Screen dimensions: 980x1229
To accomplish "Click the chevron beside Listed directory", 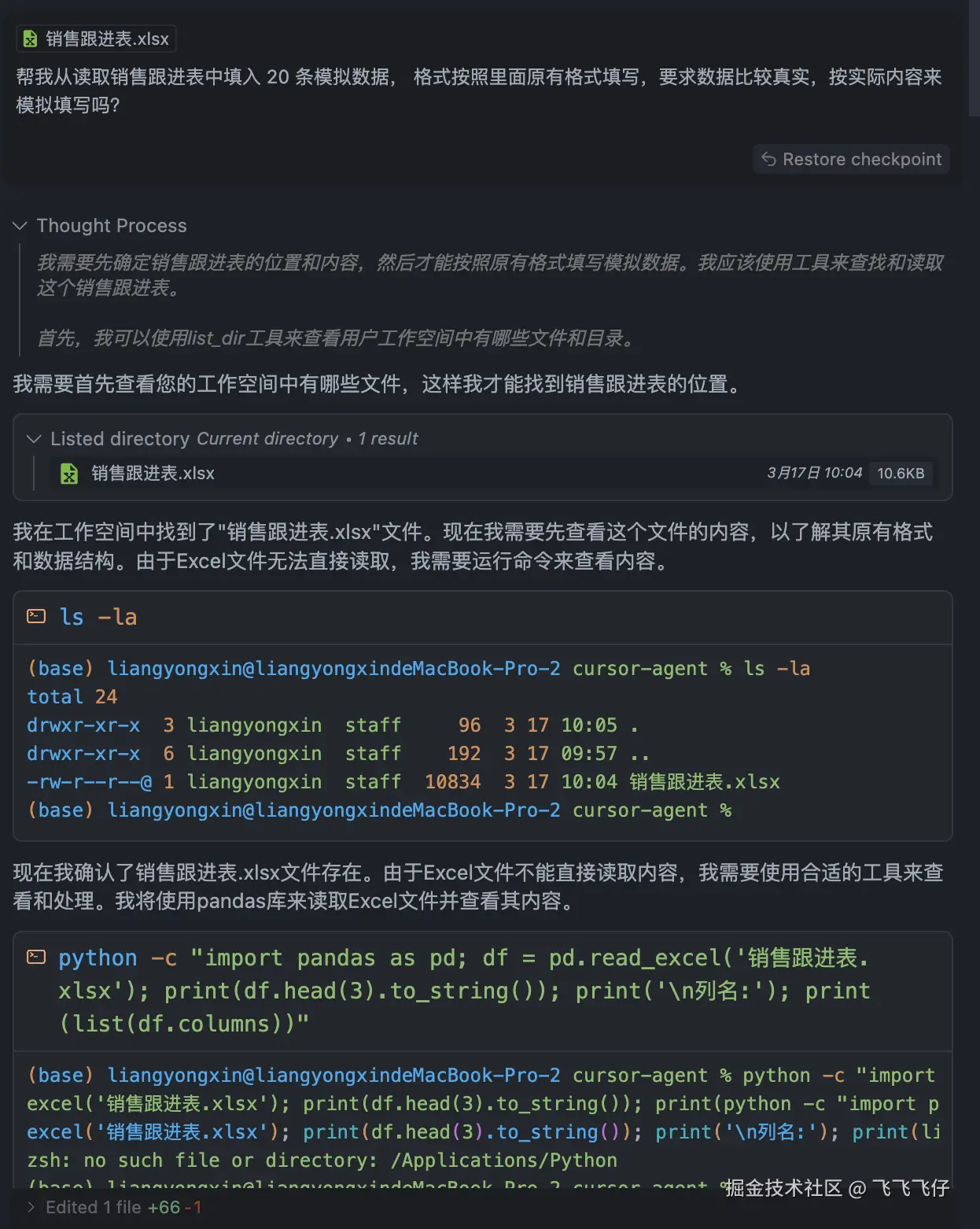I will (34, 439).
